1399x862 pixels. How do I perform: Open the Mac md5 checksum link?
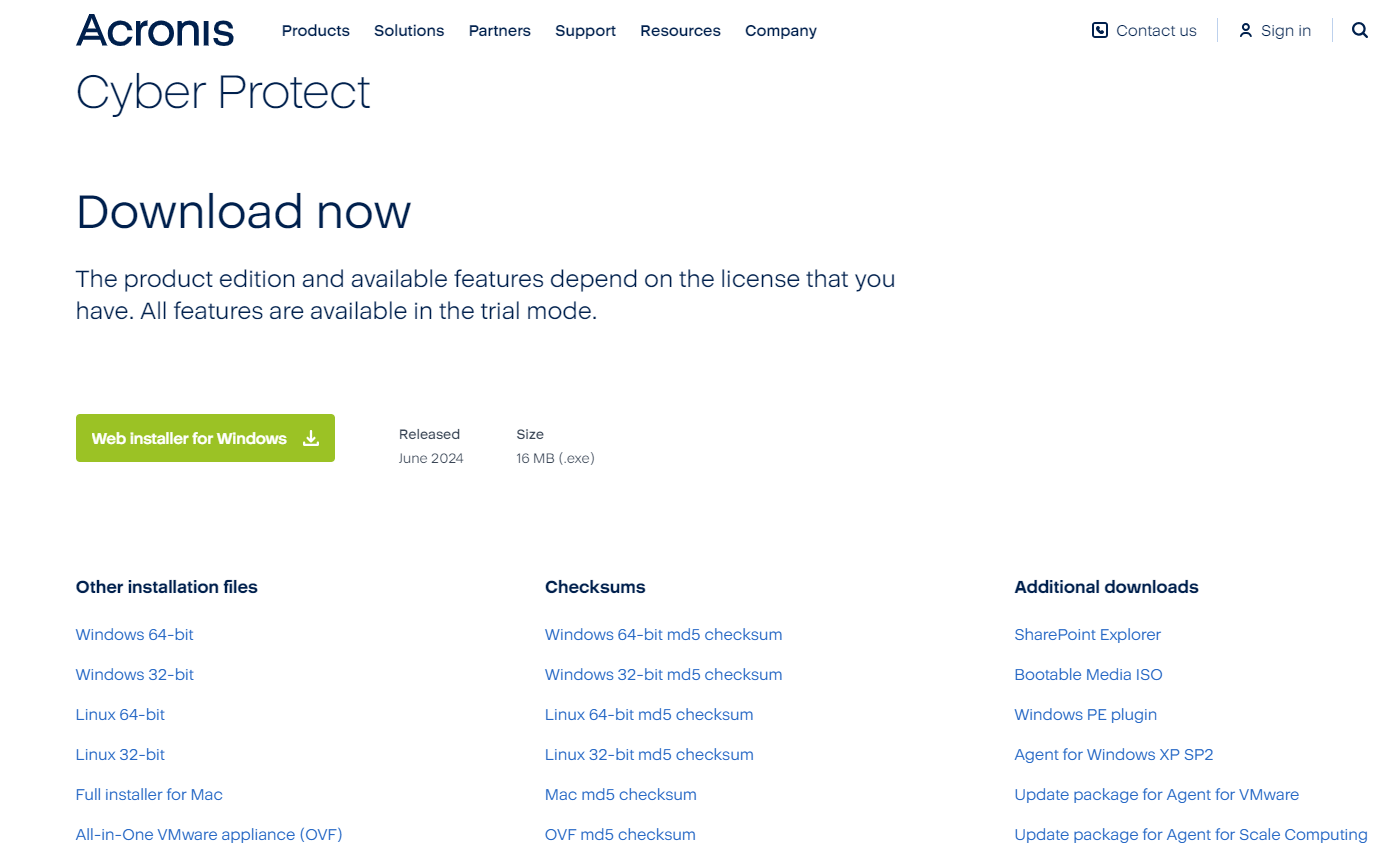pos(620,794)
